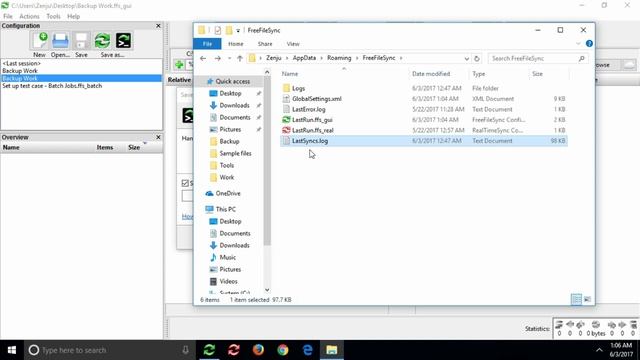Click the Explorer back arrow
This screenshot has height=360, width=640.
[203, 58]
